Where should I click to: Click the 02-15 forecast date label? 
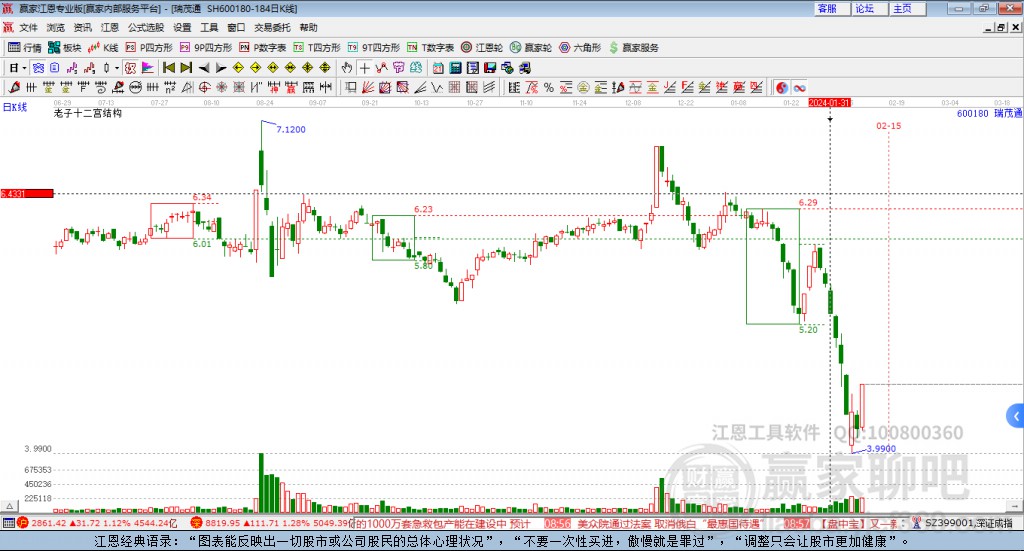coord(888,125)
